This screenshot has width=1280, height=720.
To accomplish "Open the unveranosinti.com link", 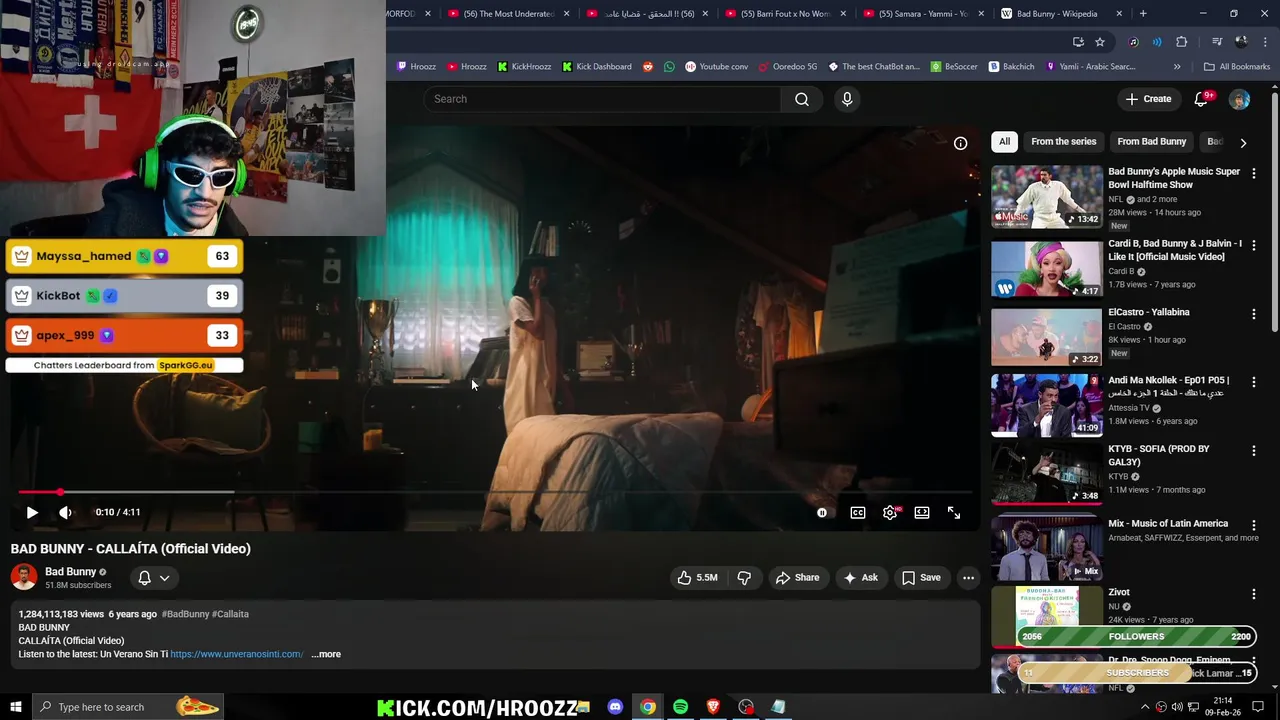I will (237, 654).
